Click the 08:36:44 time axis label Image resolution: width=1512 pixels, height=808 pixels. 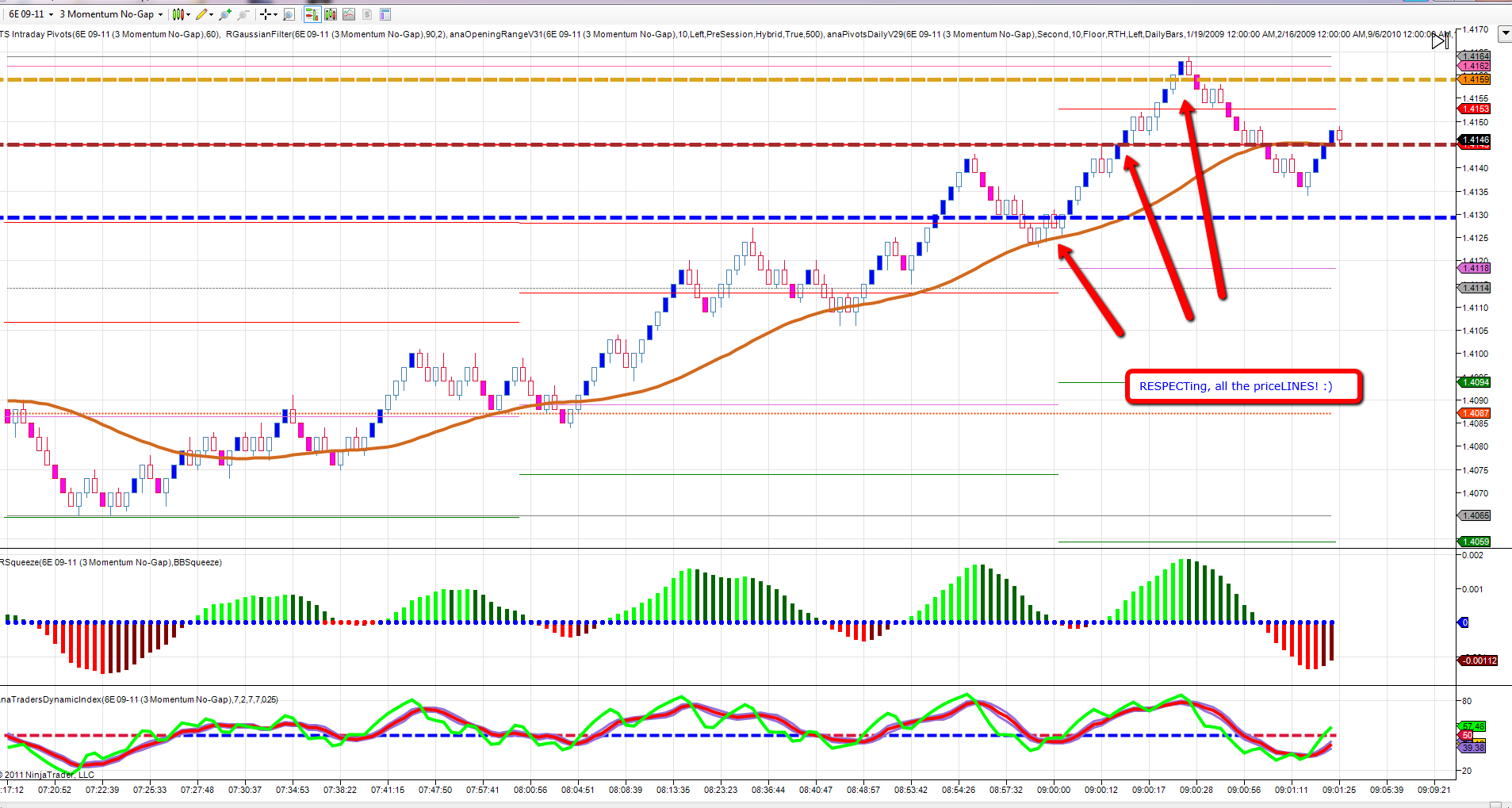point(768,790)
